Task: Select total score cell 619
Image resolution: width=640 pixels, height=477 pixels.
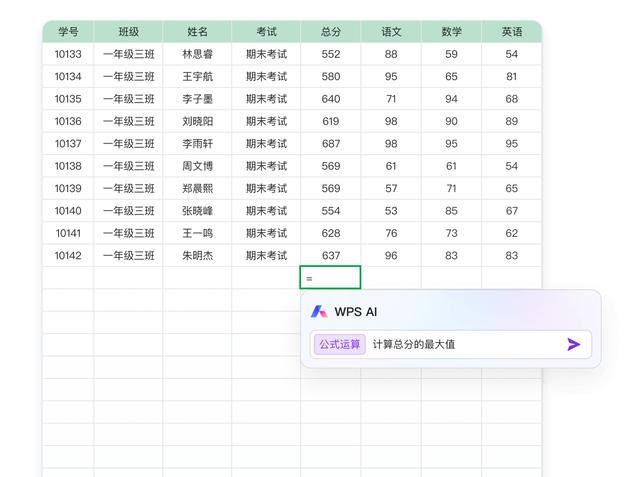Action: (331, 122)
